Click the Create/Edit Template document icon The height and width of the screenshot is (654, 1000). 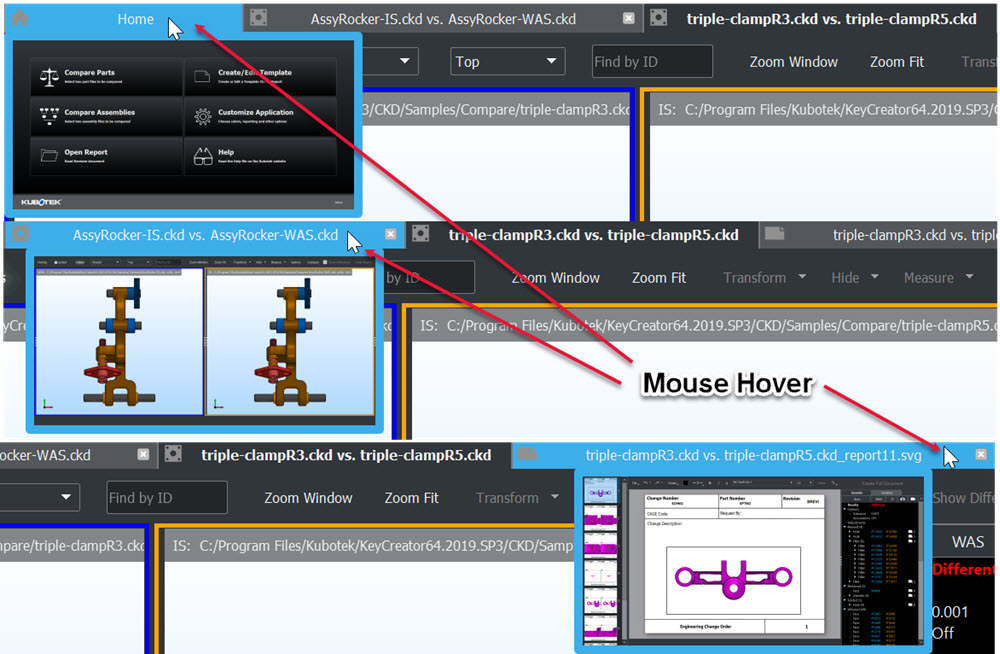pyautogui.click(x=200, y=74)
